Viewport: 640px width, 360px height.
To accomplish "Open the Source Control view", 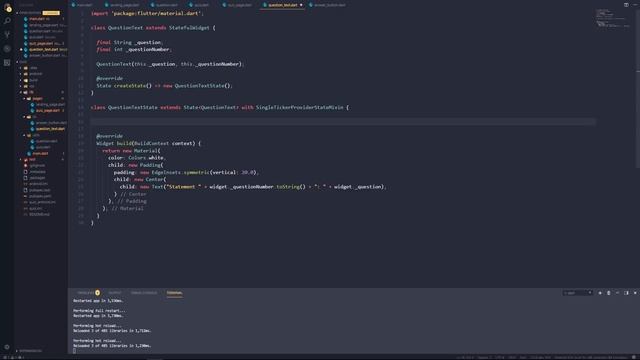I will coord(7,35).
